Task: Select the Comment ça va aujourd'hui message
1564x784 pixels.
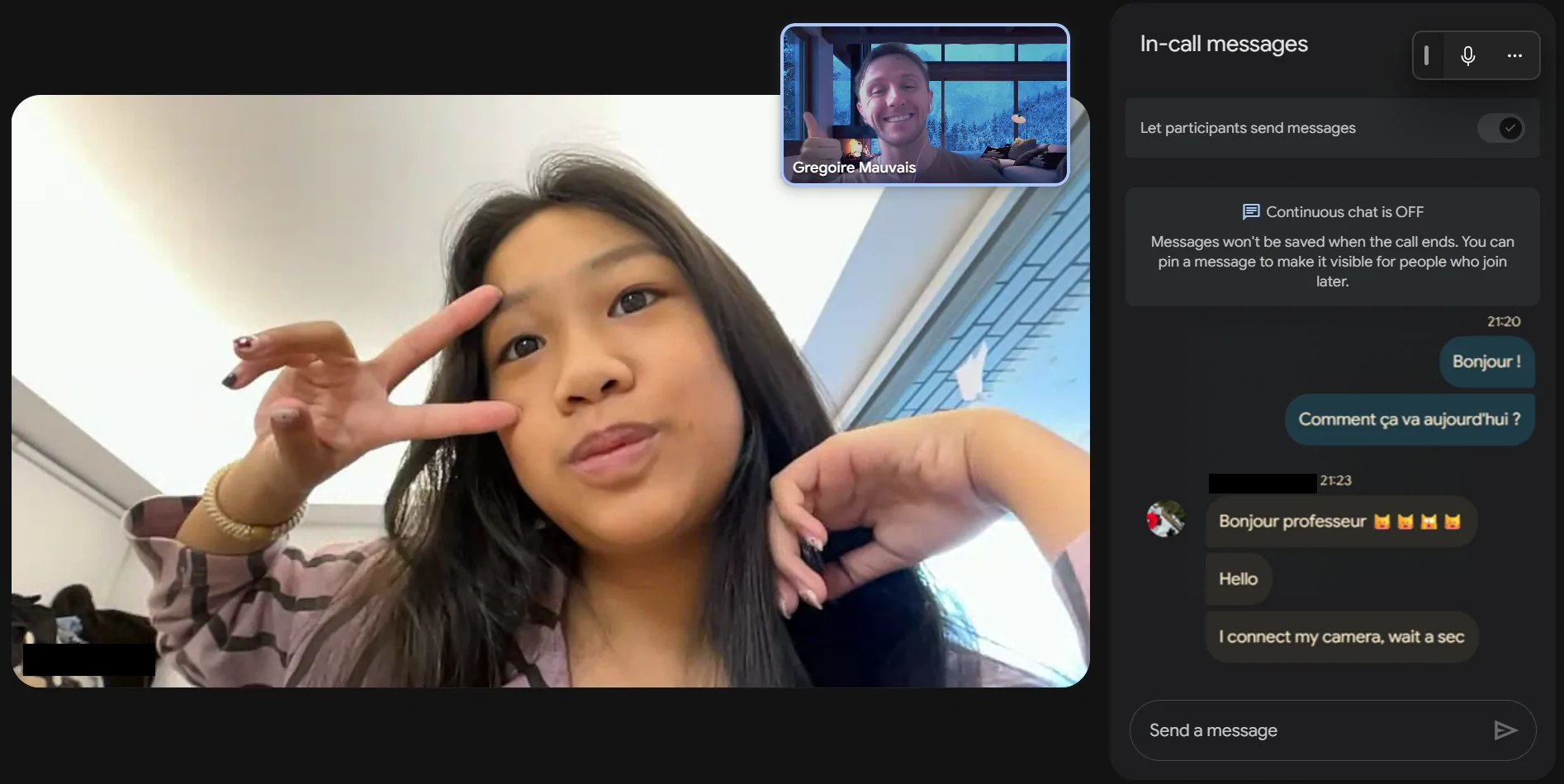Action: [1409, 419]
